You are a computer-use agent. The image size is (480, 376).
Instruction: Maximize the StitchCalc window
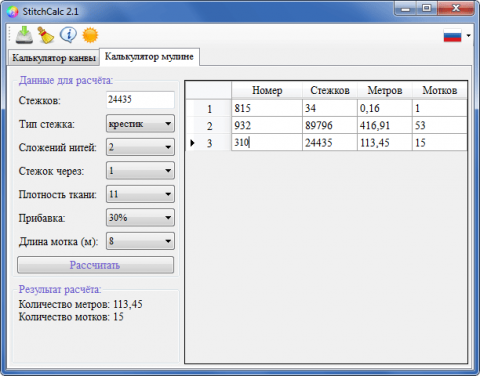(426, 9)
